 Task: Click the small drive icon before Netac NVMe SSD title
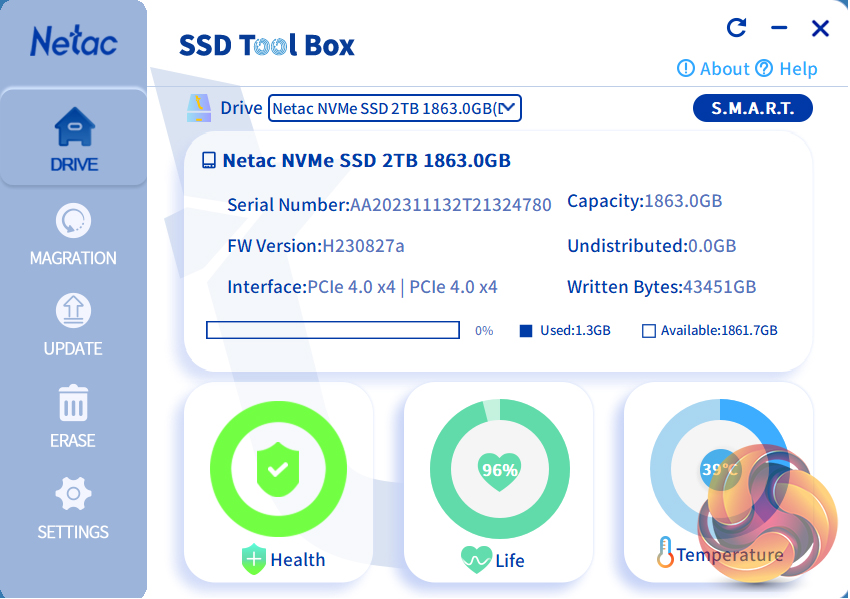[209, 160]
